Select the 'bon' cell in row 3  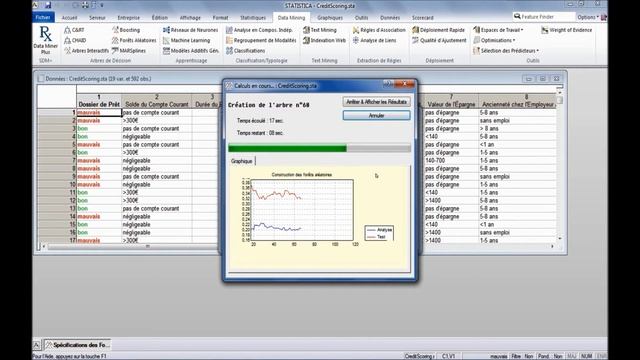click(x=99, y=129)
